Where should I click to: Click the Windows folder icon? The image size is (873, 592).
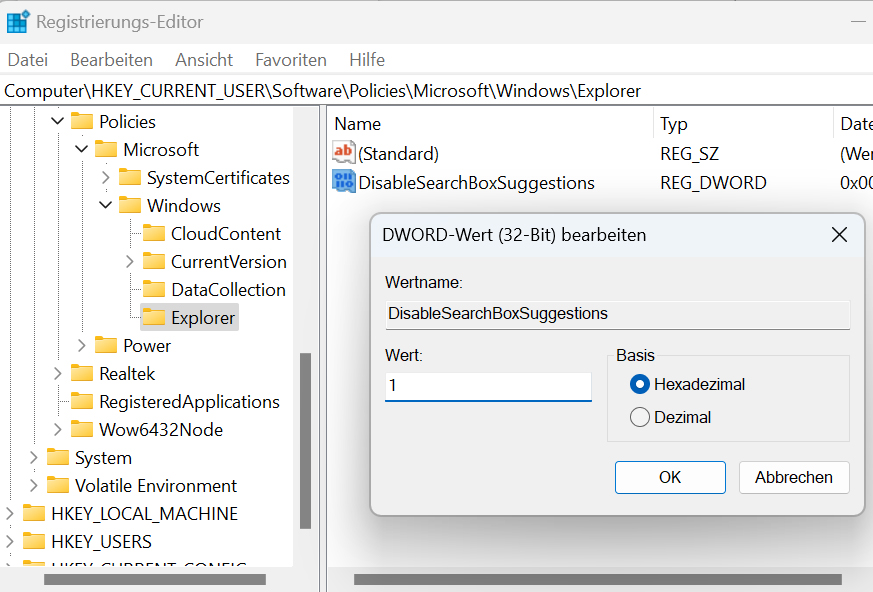point(130,206)
